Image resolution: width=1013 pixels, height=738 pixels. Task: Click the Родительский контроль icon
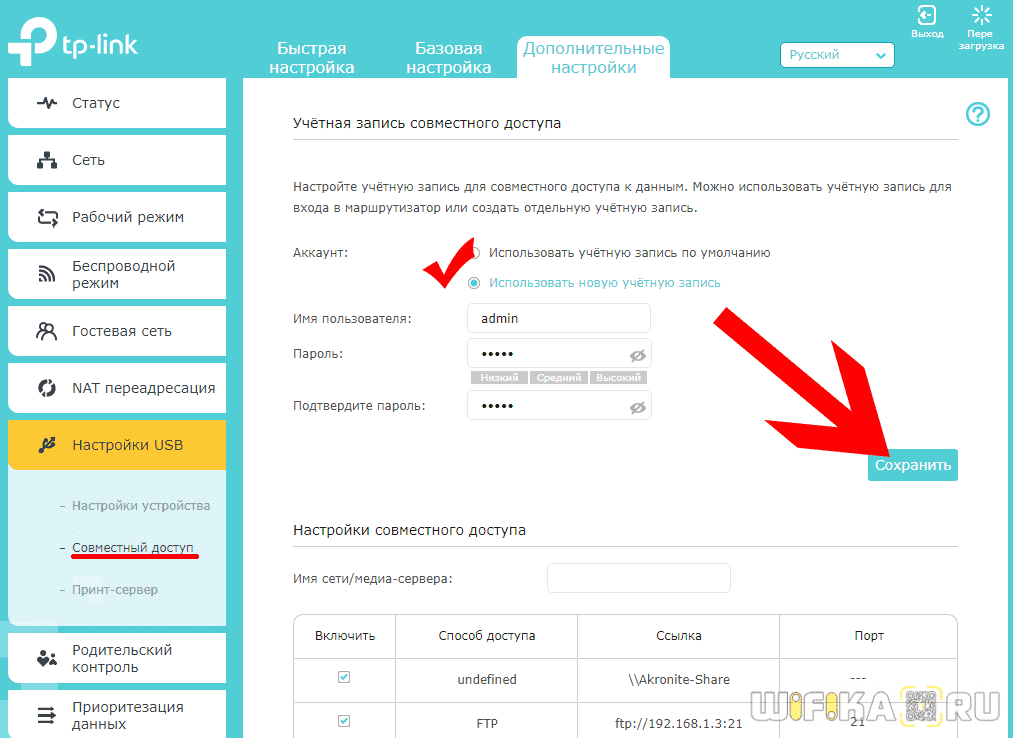click(x=47, y=658)
